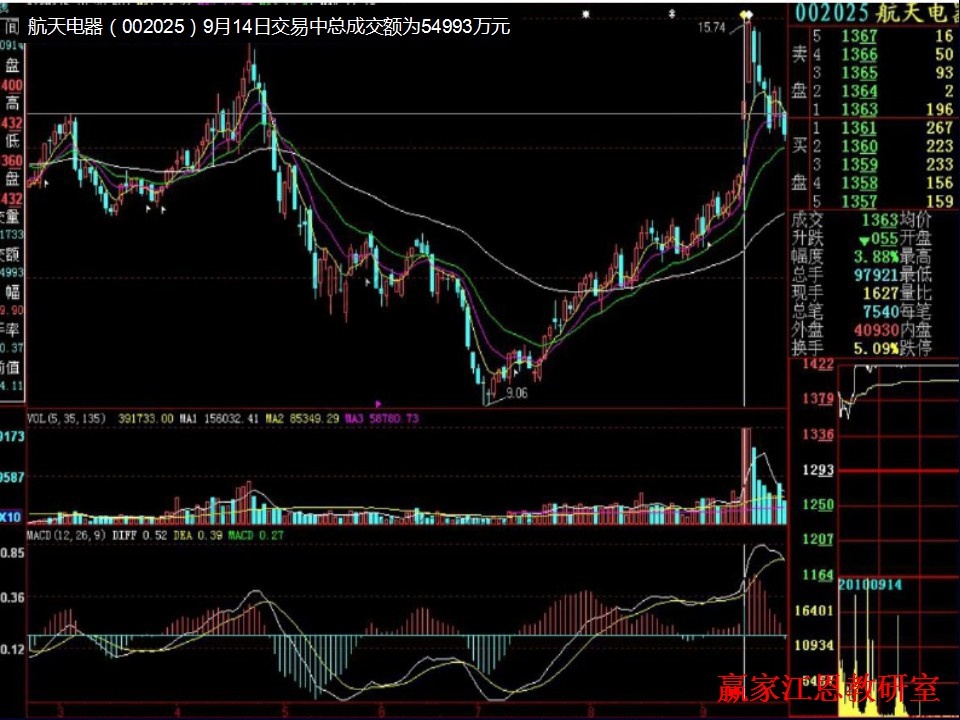The height and width of the screenshot is (720, 960).
Task: Click the 1422 price level on intraday chart
Action: [811, 364]
